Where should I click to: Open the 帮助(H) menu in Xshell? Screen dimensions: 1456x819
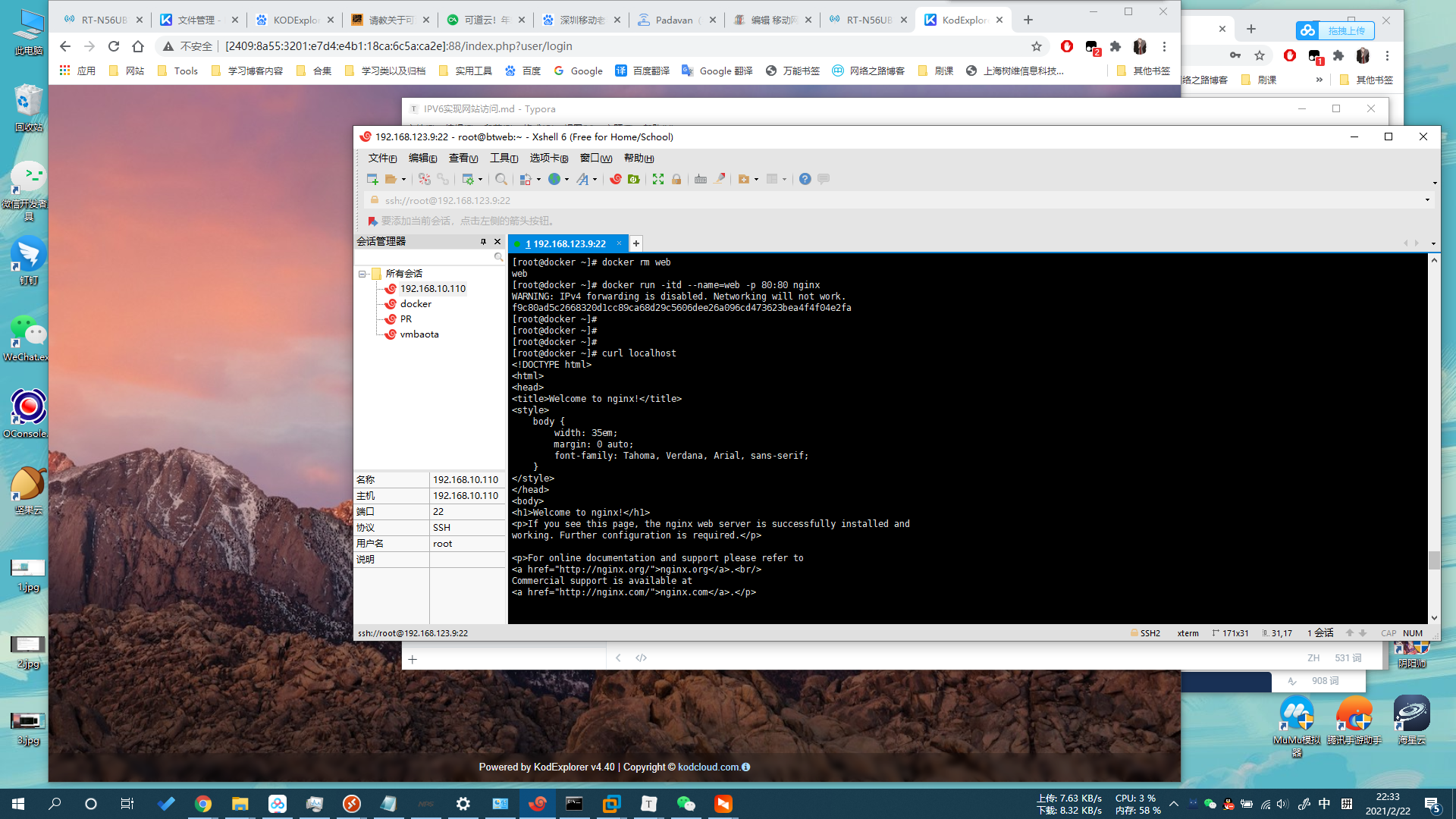point(639,158)
